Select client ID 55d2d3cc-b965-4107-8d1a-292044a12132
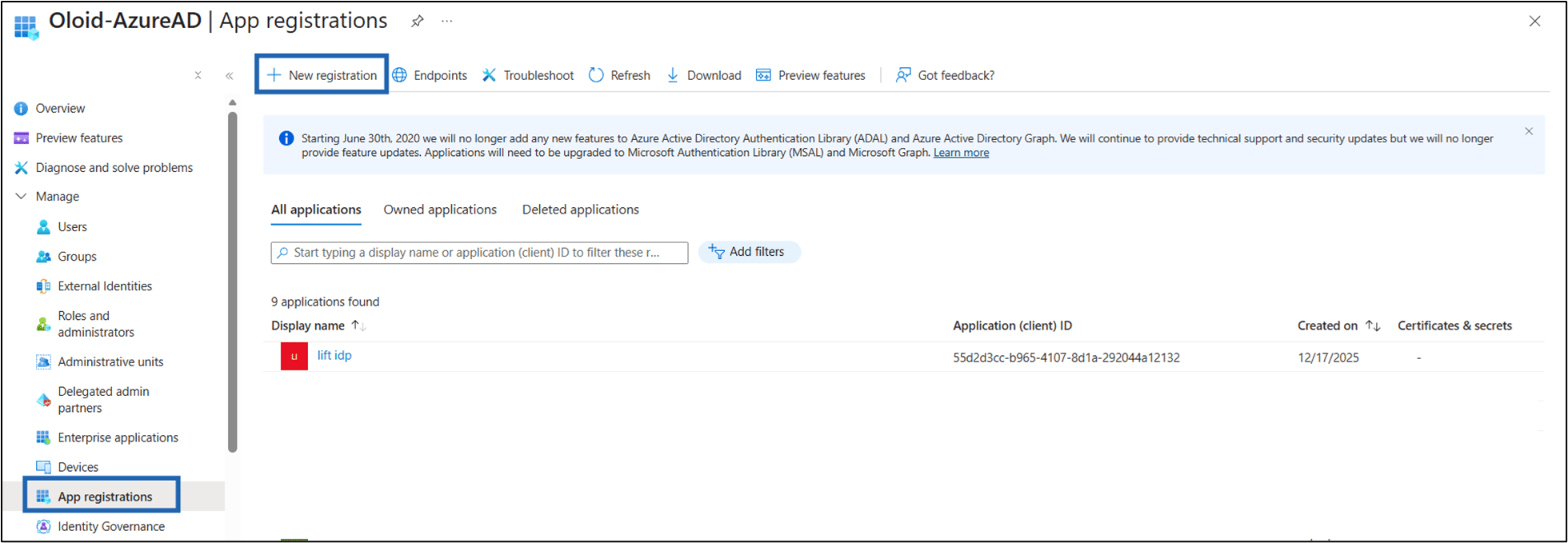This screenshot has width=1568, height=543. [1066, 358]
